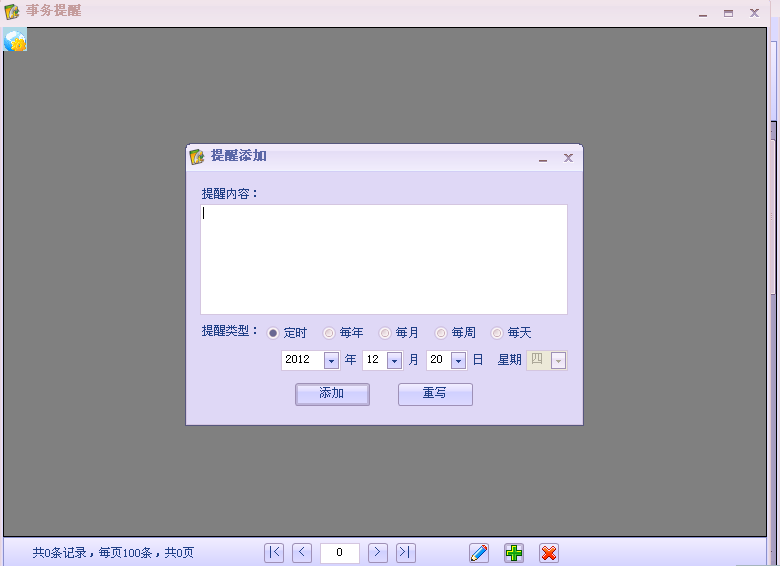Click the pencil edit icon in bottom toolbar
Viewport: 780px width, 566px height.
click(479, 553)
